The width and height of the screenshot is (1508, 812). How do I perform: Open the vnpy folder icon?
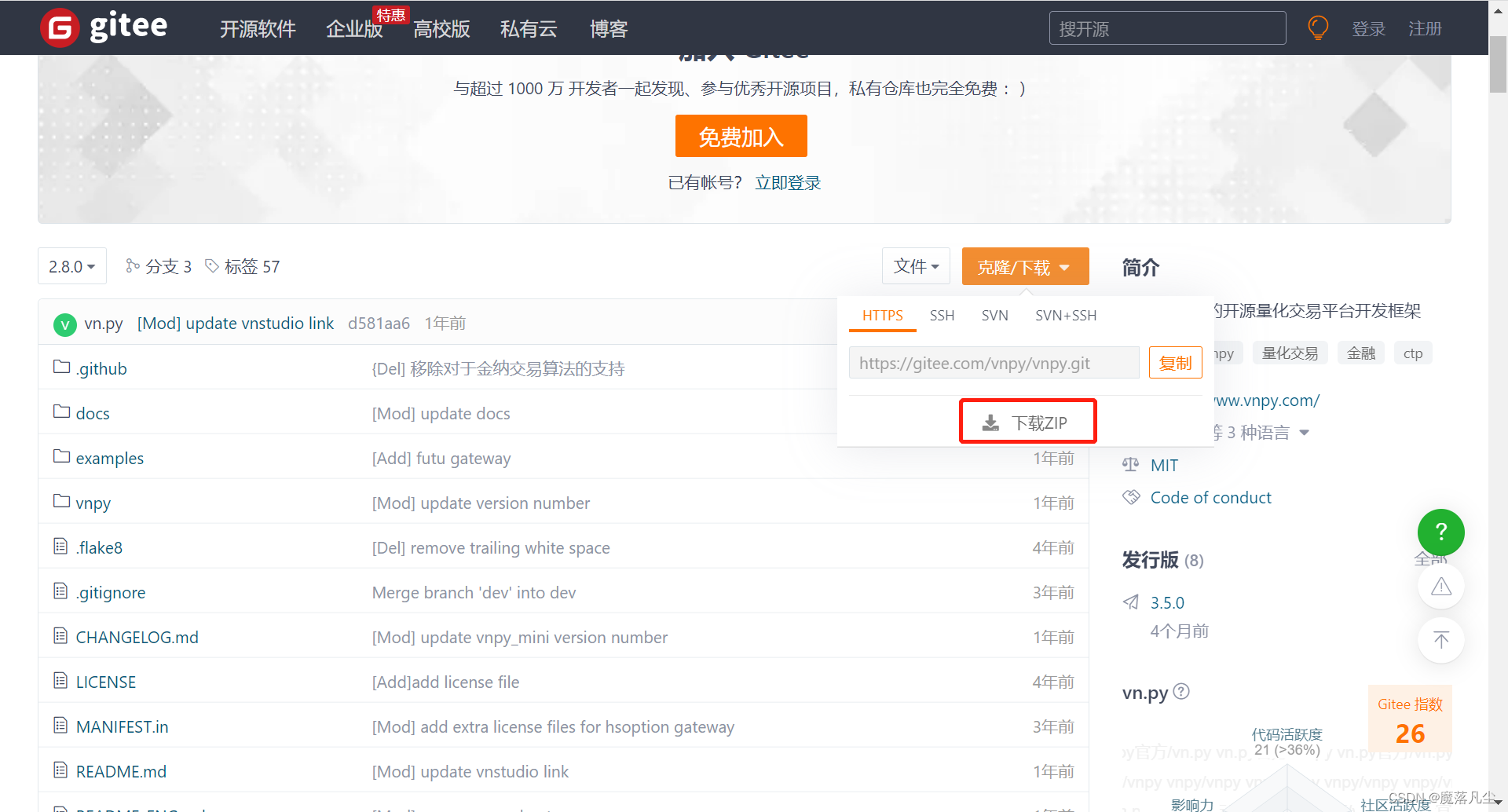tap(61, 501)
